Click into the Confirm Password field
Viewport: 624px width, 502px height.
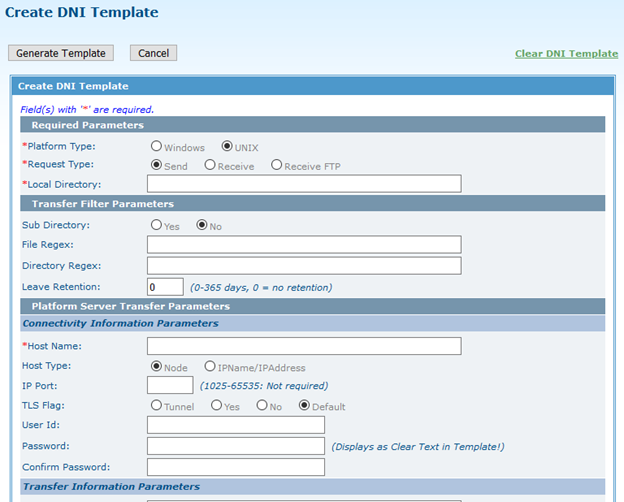(x=236, y=467)
